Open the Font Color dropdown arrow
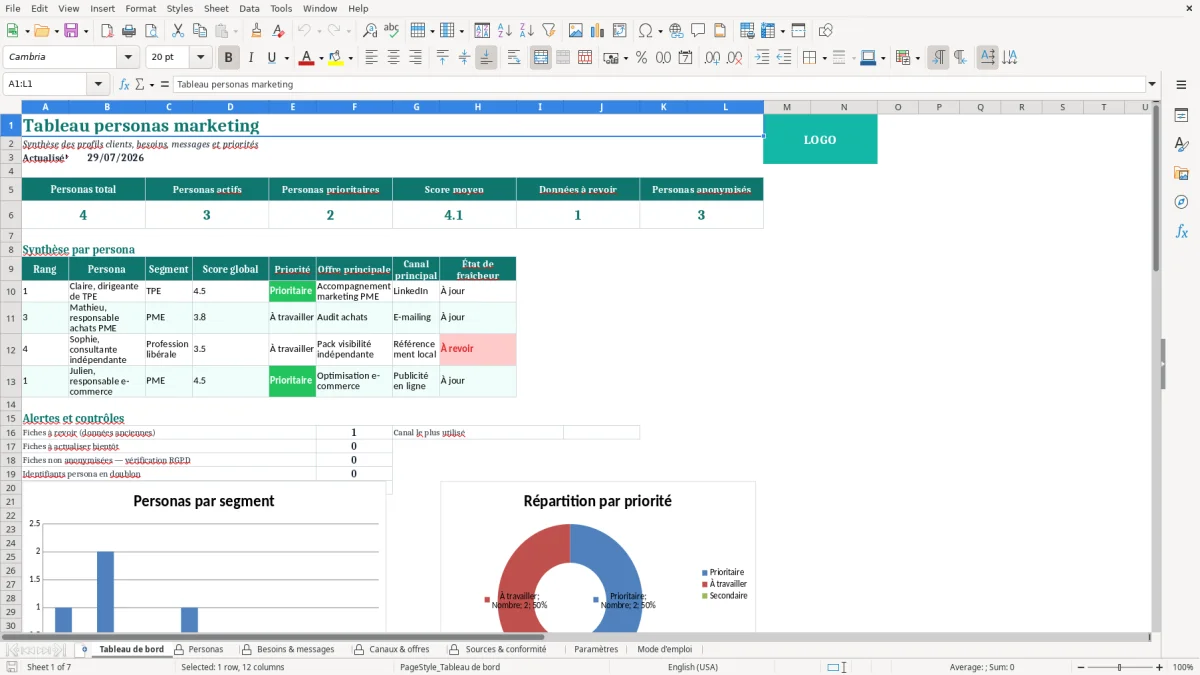 click(x=320, y=57)
